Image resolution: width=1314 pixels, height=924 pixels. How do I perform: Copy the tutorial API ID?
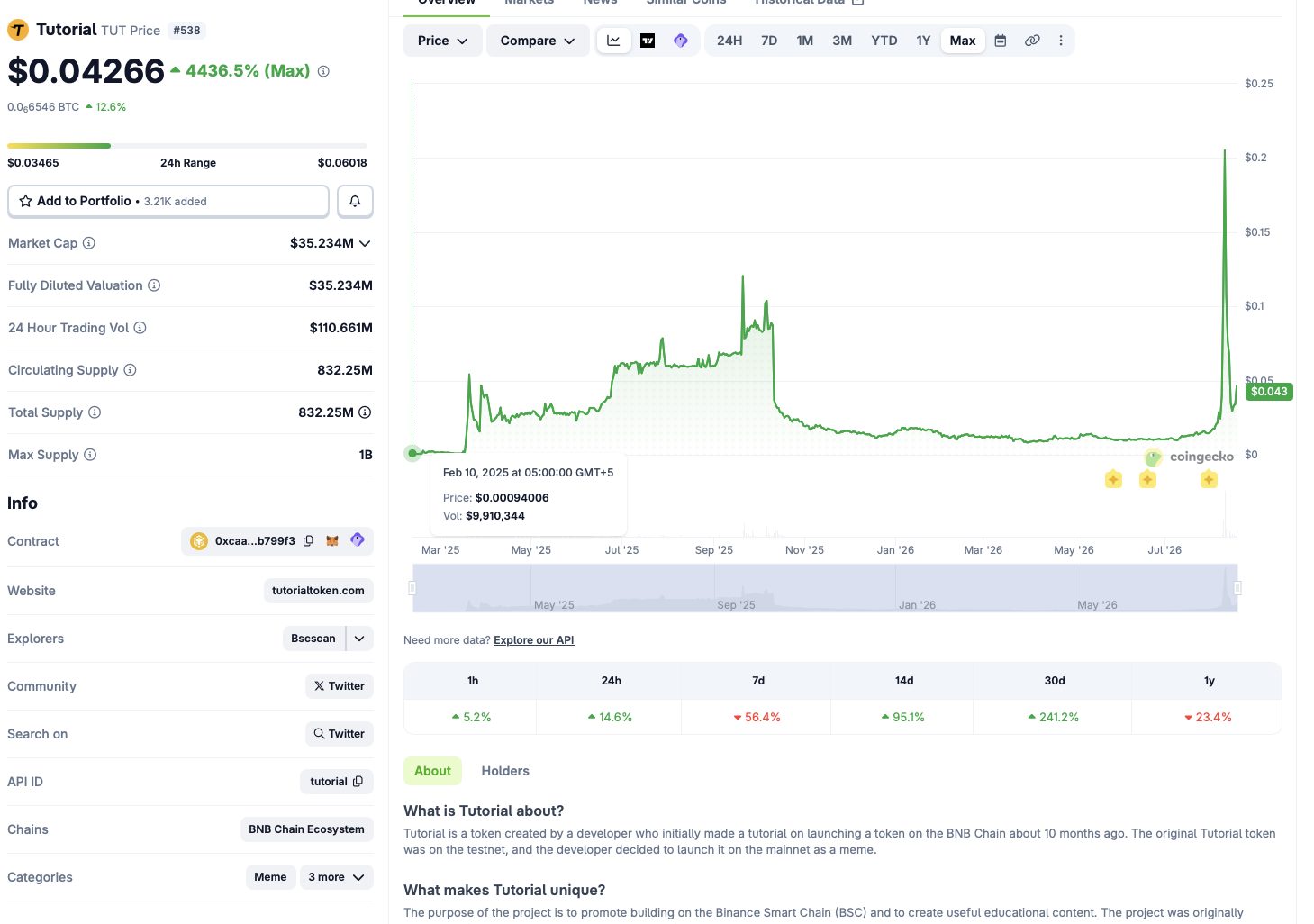pos(358,782)
